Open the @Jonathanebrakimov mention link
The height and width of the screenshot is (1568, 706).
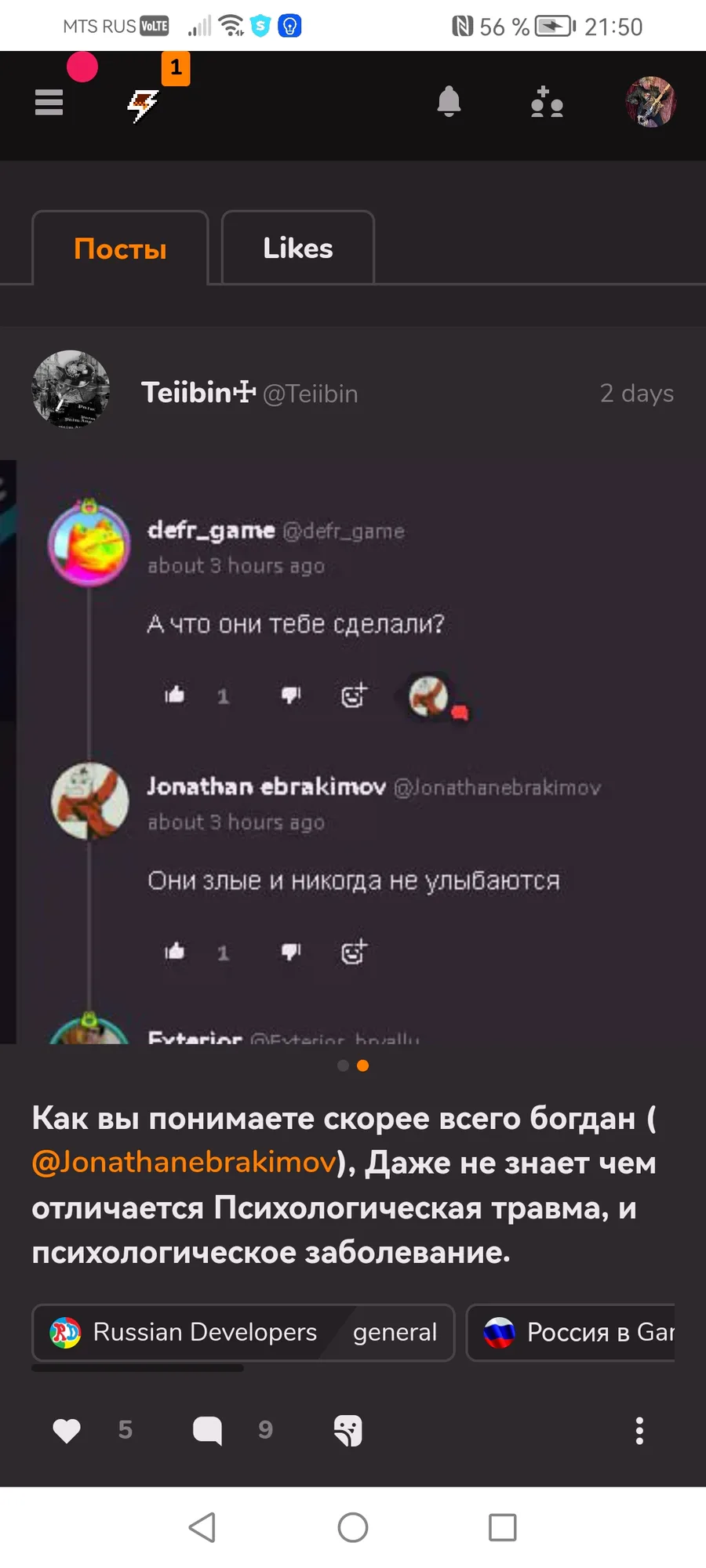[184, 1163]
